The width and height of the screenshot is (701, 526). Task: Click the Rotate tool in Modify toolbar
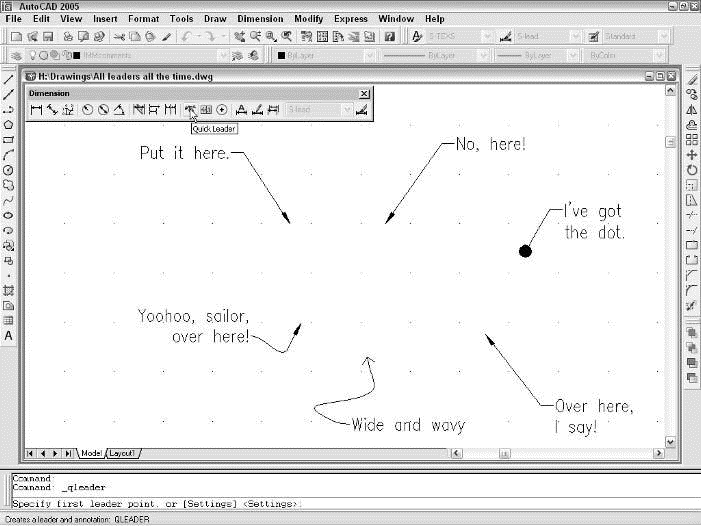click(692, 170)
